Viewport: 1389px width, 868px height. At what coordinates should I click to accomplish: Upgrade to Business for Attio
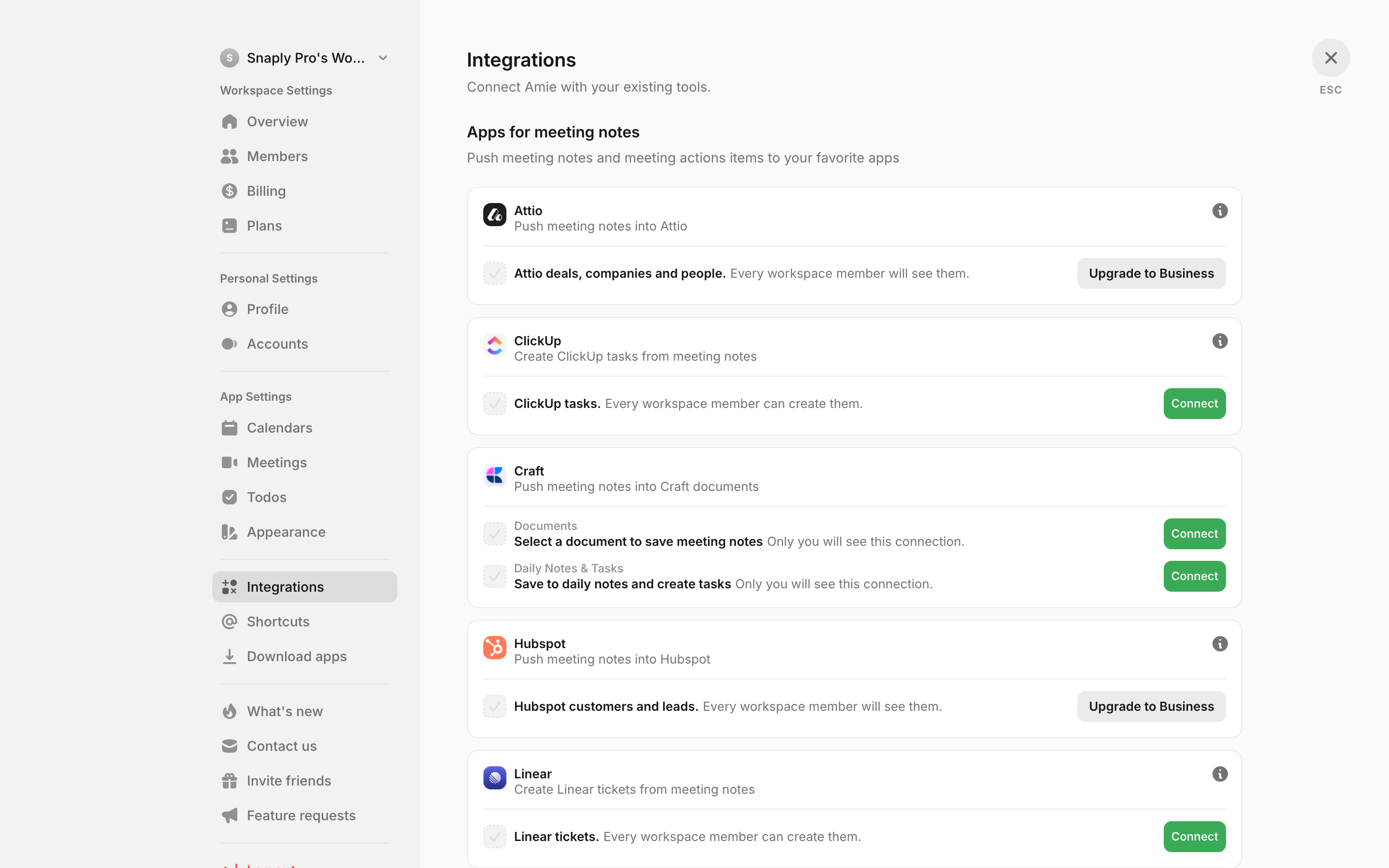point(1151,273)
